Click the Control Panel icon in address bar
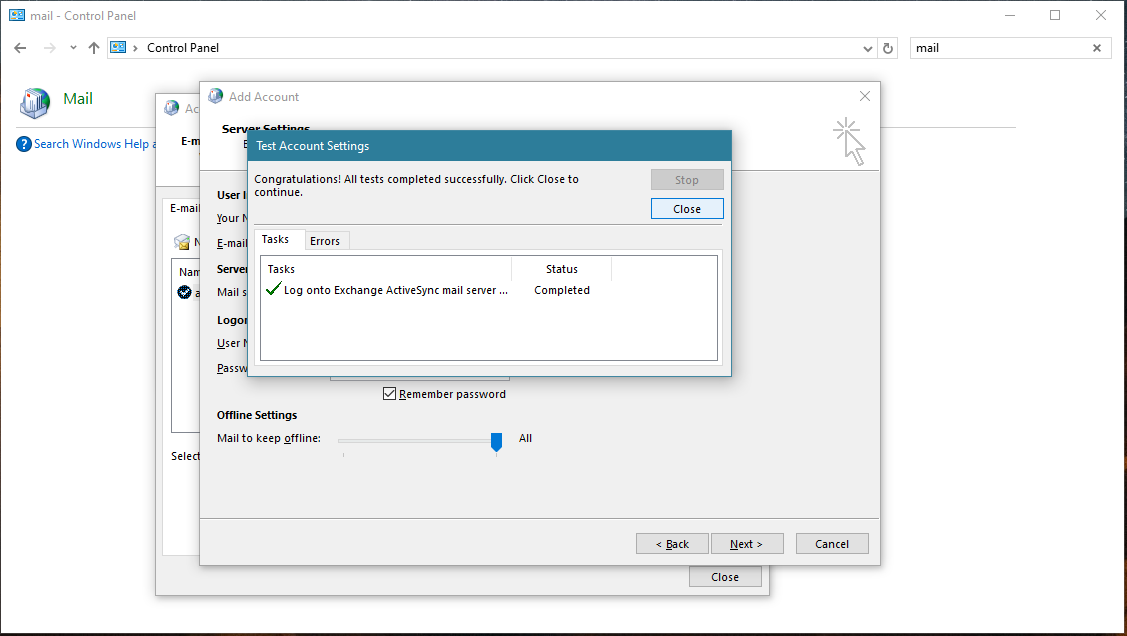Screen dimensions: 1127x636 tap(119, 48)
